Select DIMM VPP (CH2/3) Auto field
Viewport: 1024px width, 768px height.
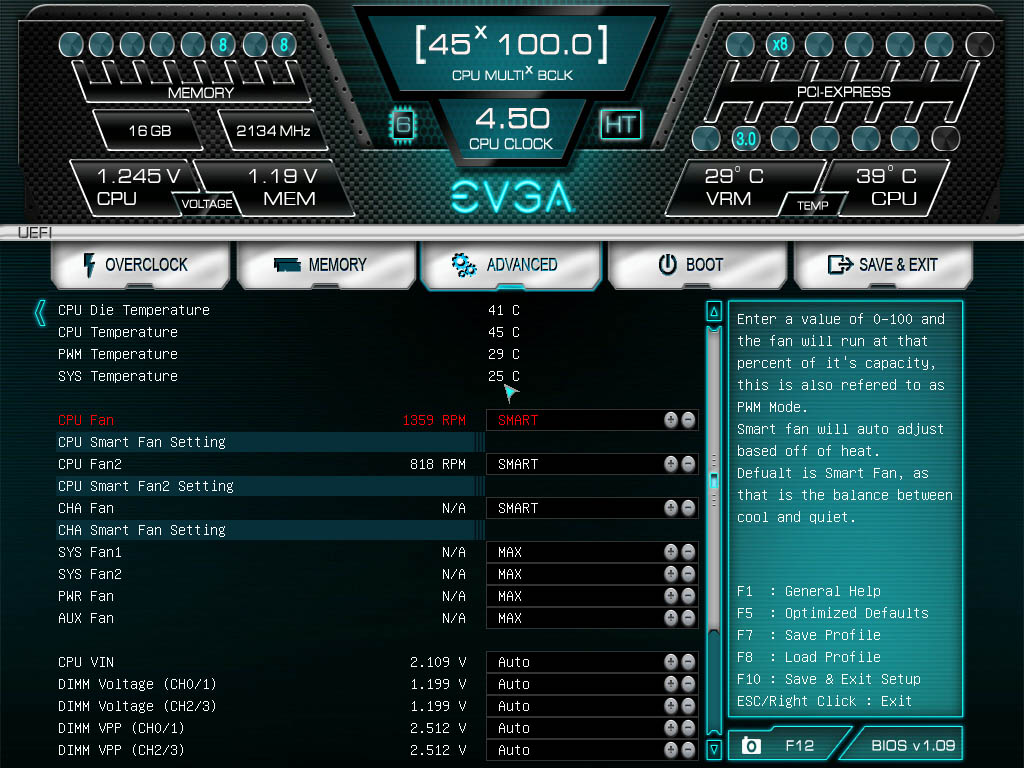[592, 750]
